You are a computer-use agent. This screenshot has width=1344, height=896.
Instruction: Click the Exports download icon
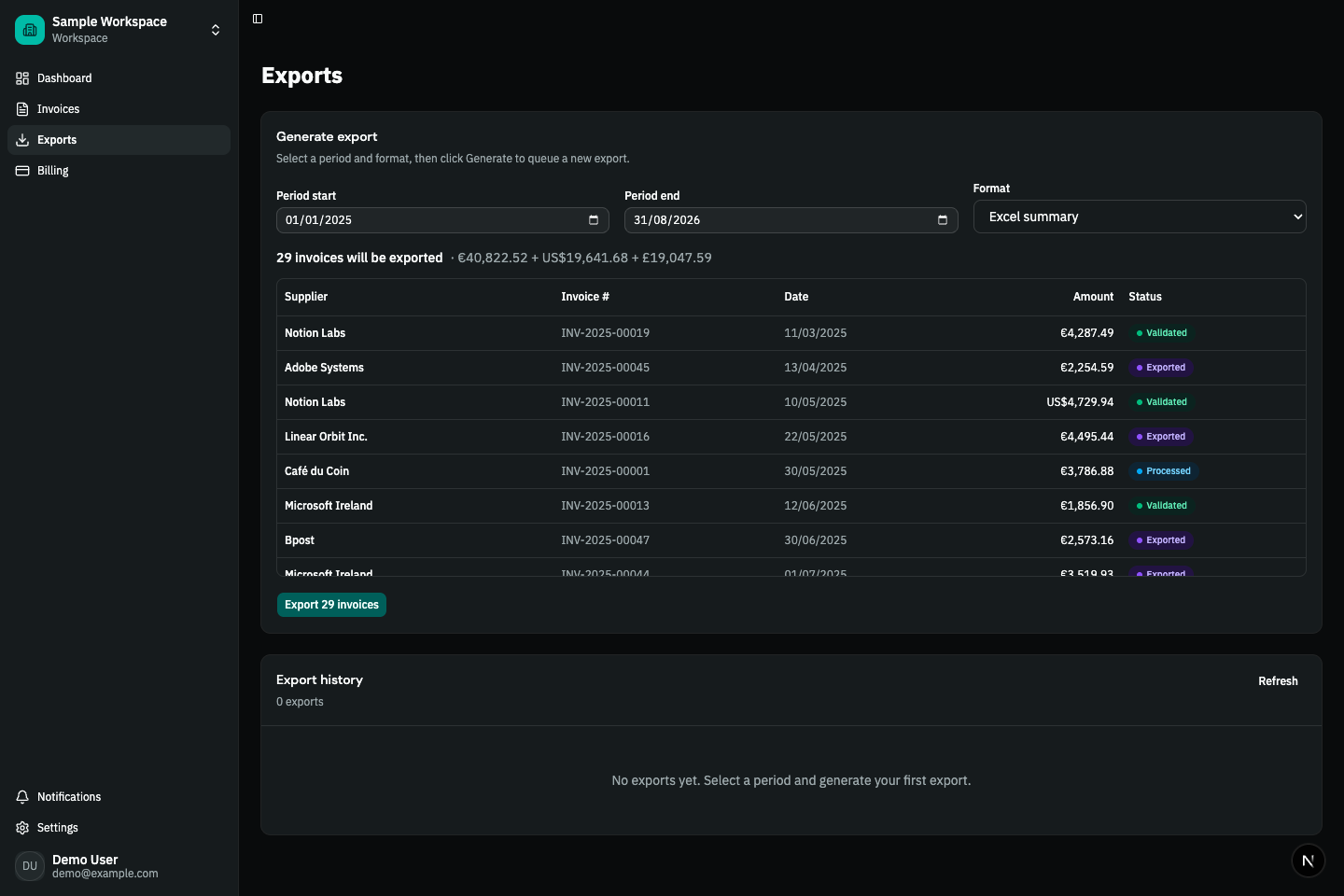pyautogui.click(x=22, y=140)
